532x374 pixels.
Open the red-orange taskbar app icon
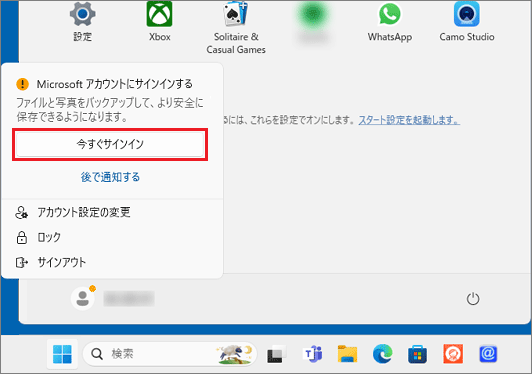[x=453, y=354]
